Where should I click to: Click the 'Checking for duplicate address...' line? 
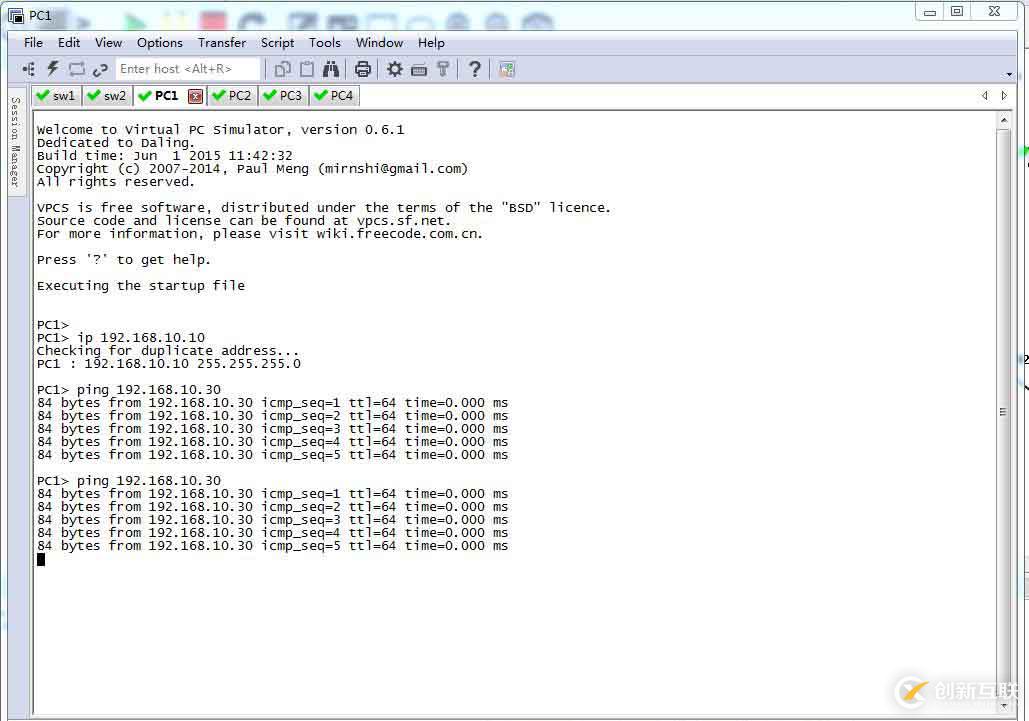click(167, 351)
